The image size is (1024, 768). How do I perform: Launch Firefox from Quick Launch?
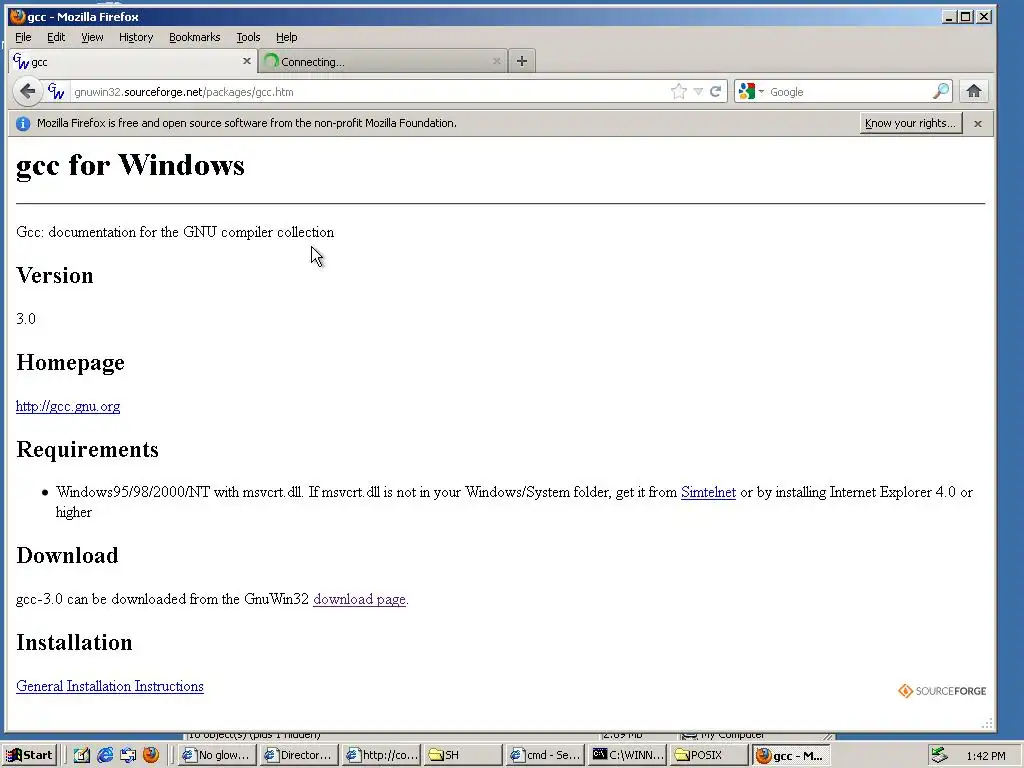coord(151,755)
